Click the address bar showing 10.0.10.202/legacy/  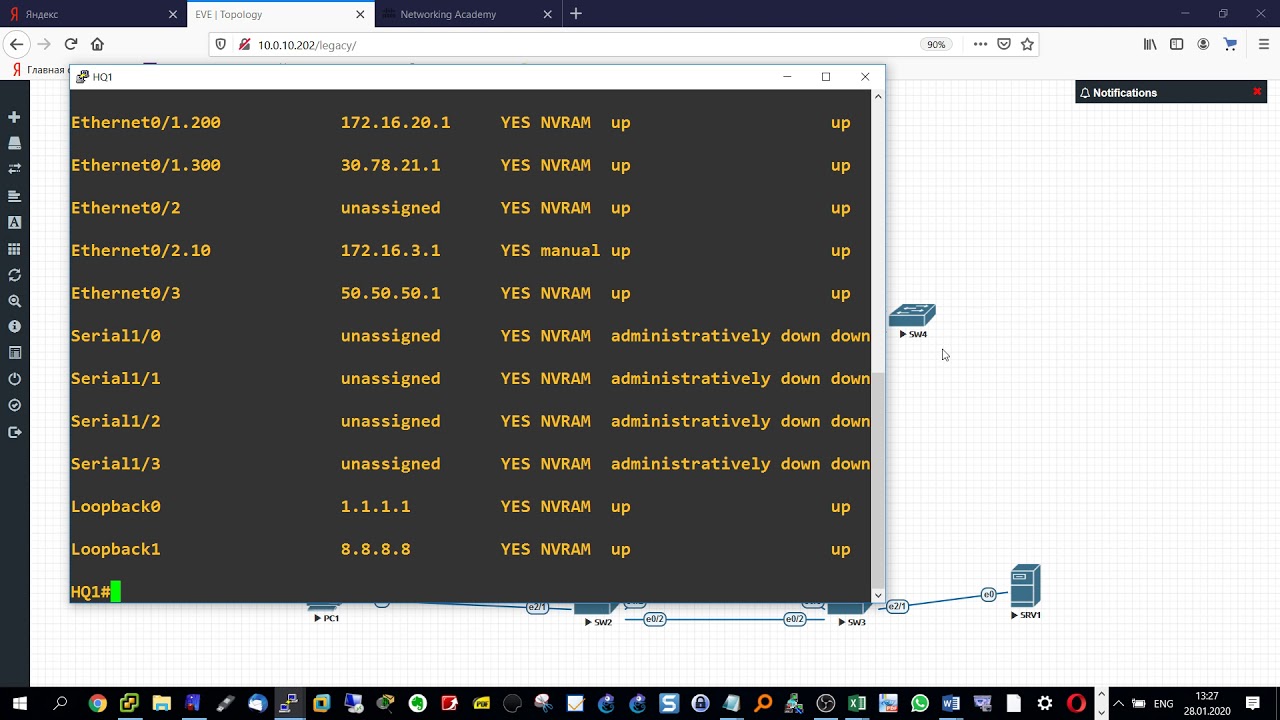click(580, 45)
